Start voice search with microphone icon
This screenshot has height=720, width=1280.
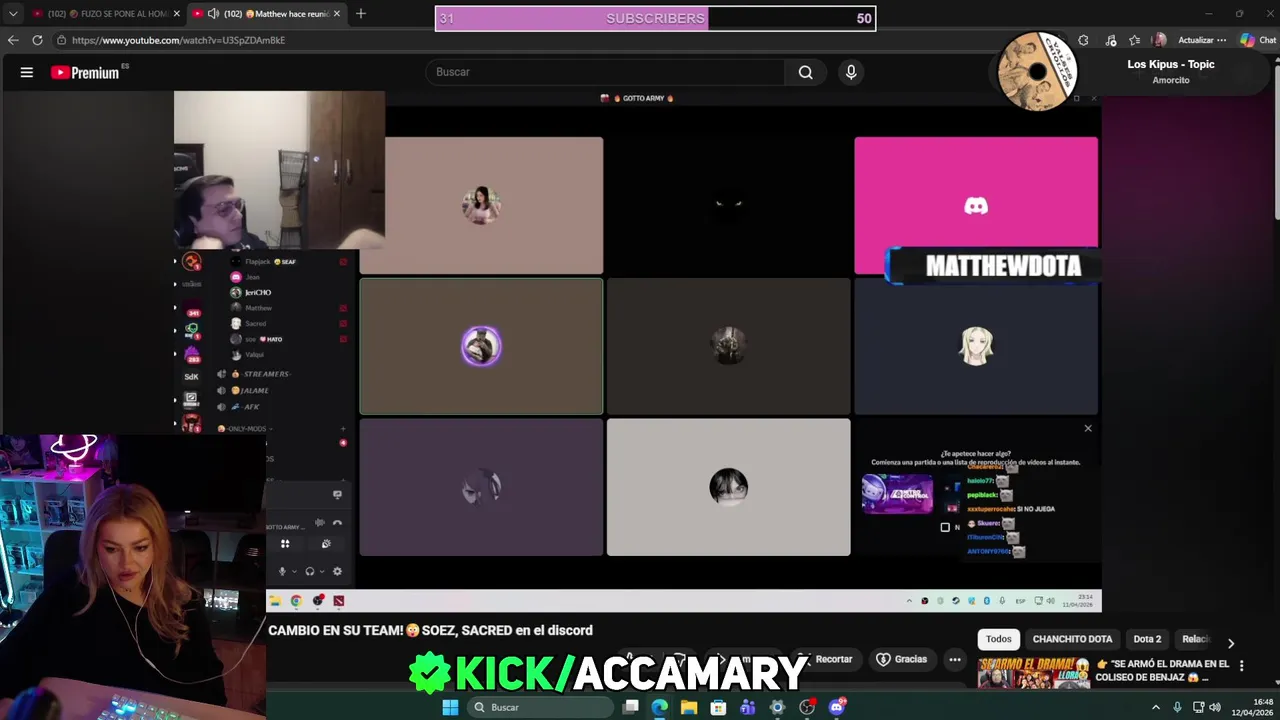(x=851, y=72)
